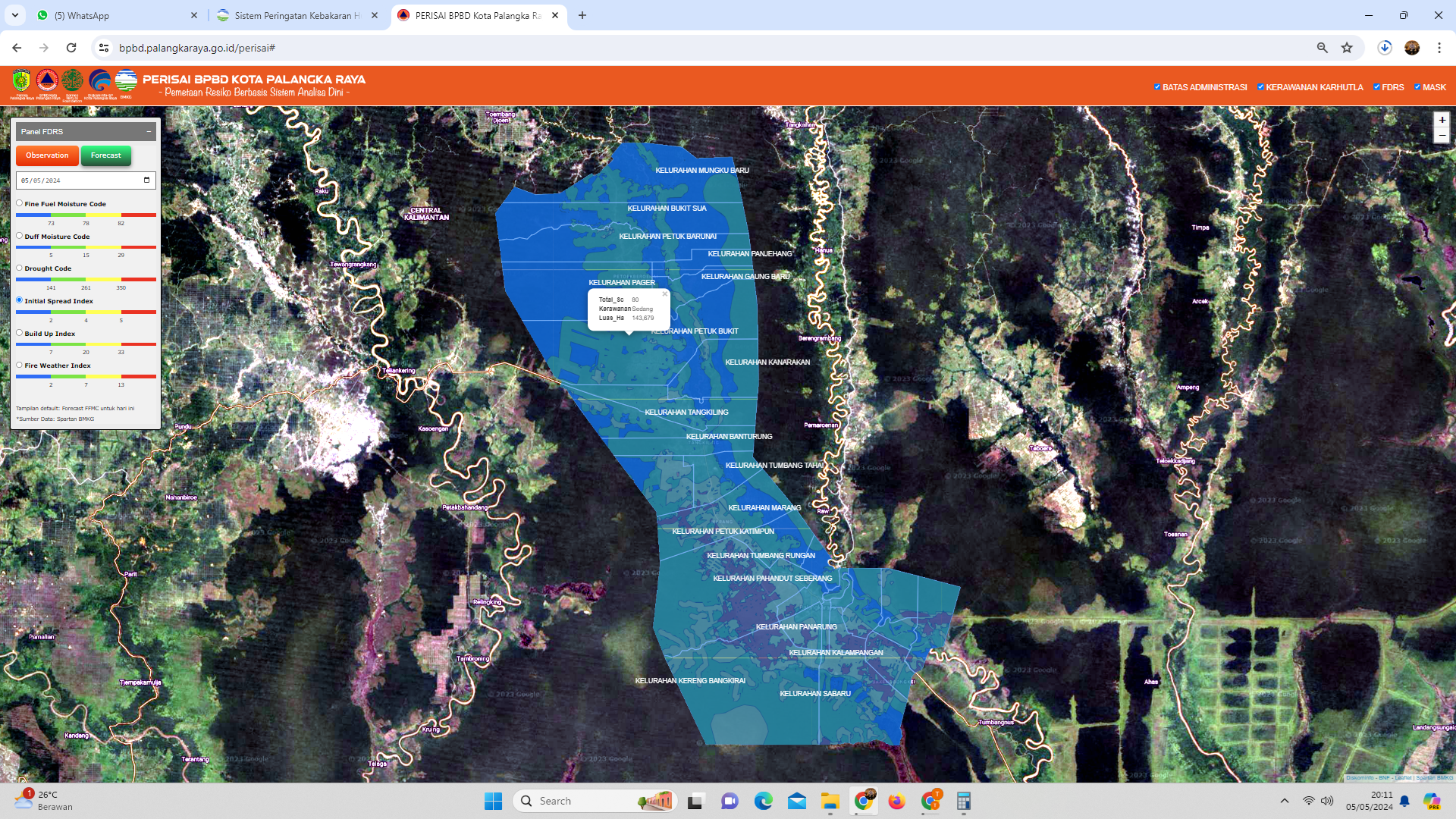Toggle the BATAS ADMINISTRASI checkbox

click(1157, 87)
